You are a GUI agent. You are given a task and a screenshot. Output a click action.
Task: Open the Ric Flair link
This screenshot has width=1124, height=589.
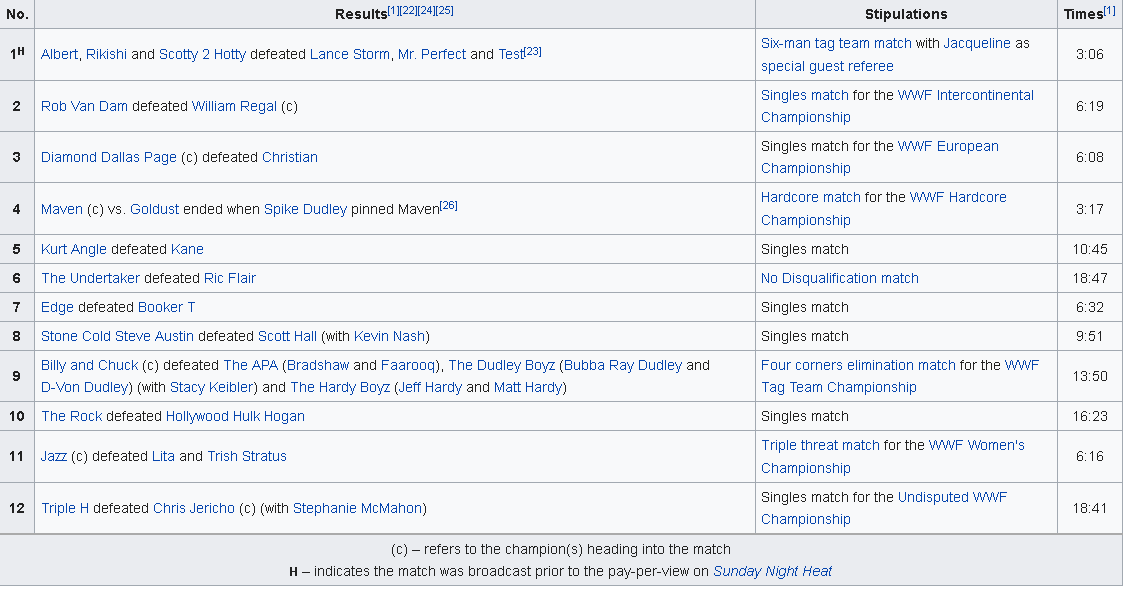point(229,279)
